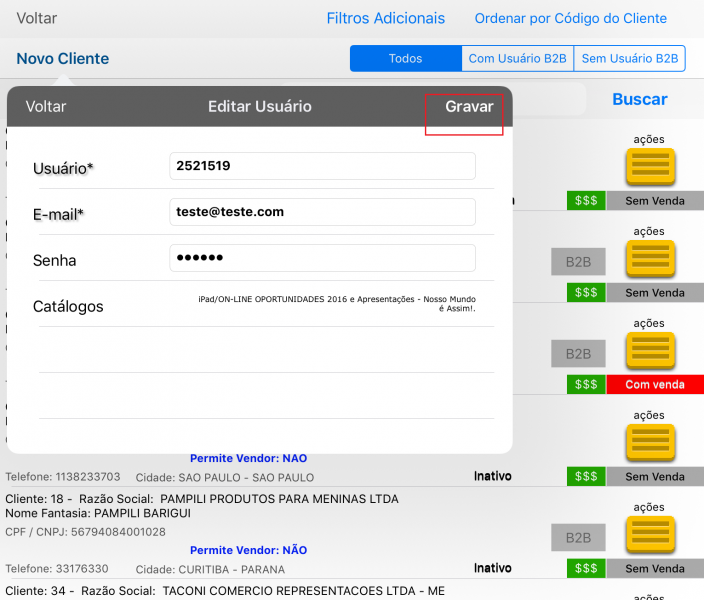Tap Voltar in the Editar Usuário dialog
Image resolution: width=704 pixels, height=600 pixels.
point(46,106)
